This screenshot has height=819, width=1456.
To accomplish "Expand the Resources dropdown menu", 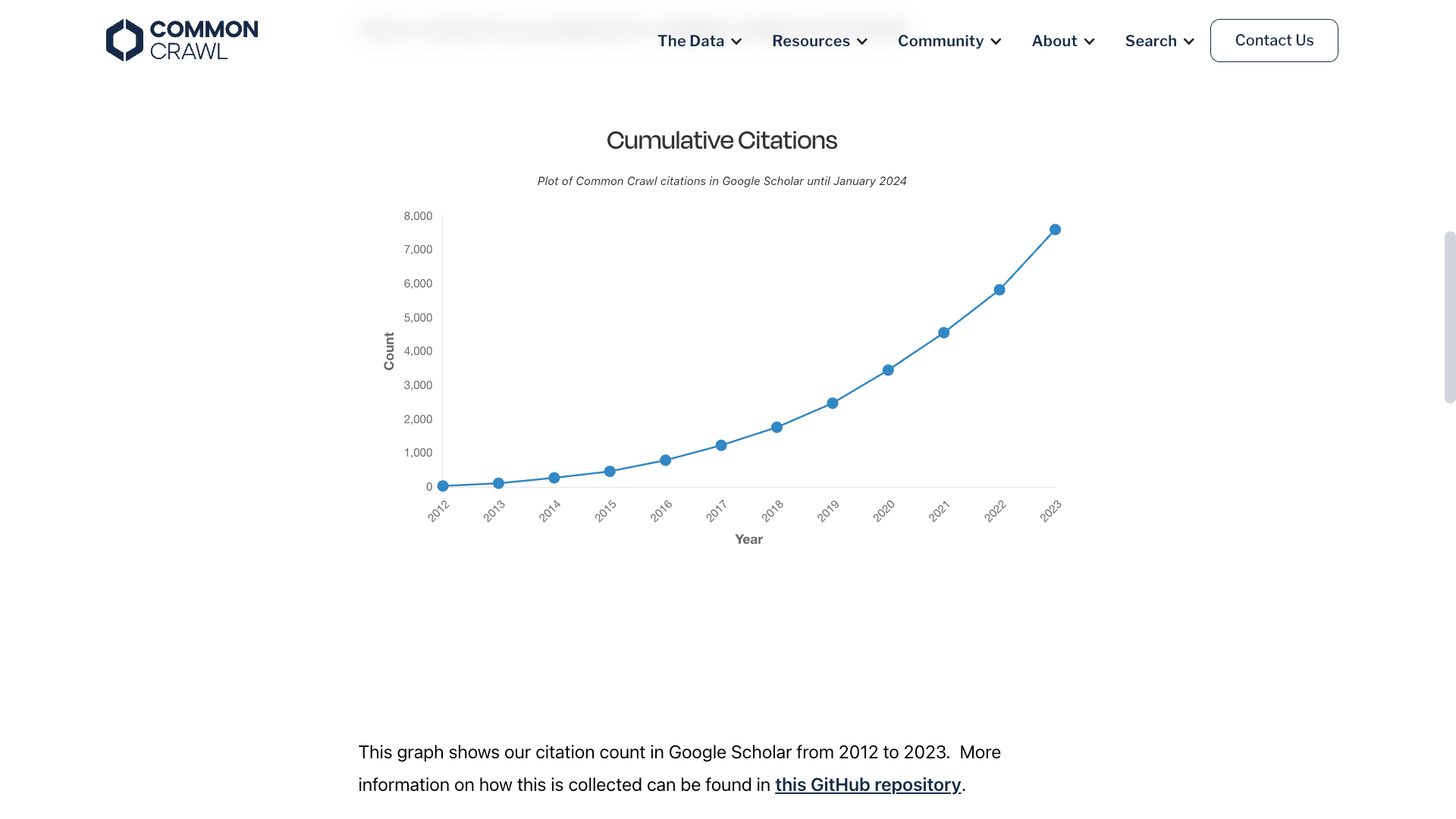I will (x=820, y=40).
